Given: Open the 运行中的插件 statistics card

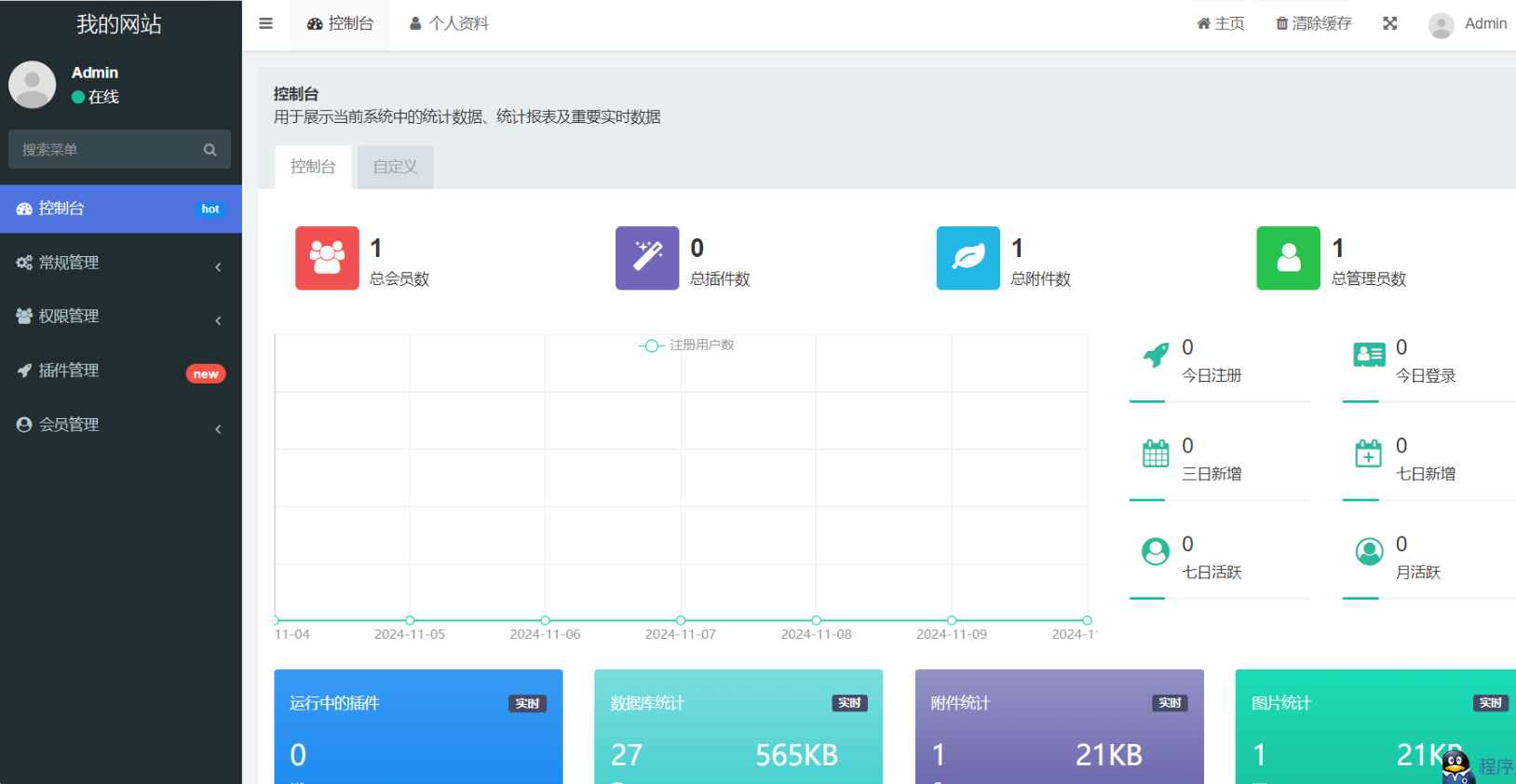Looking at the screenshot, I should pos(418,726).
